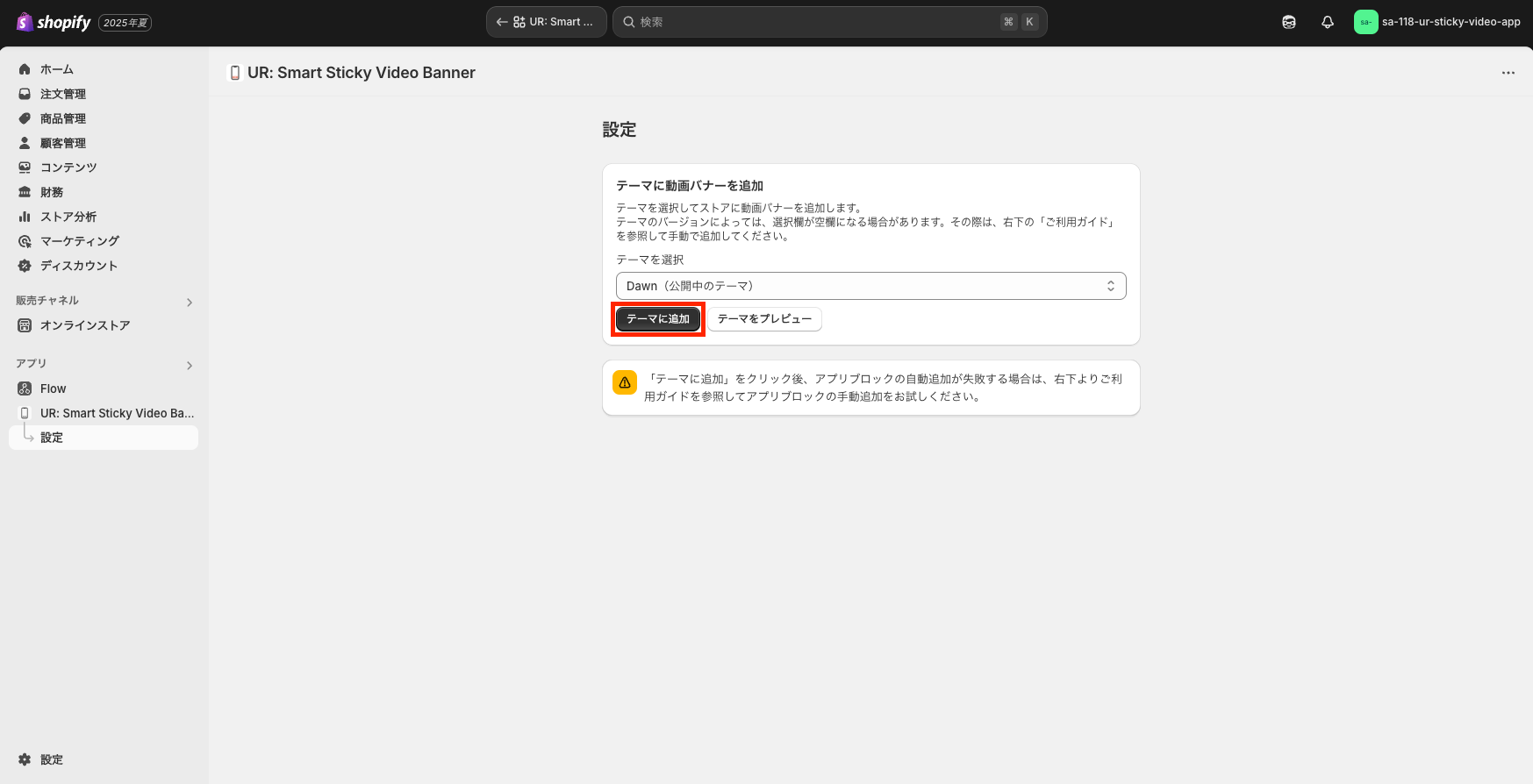
Task: Click the オンラインストア storefront icon
Action: tap(25, 325)
